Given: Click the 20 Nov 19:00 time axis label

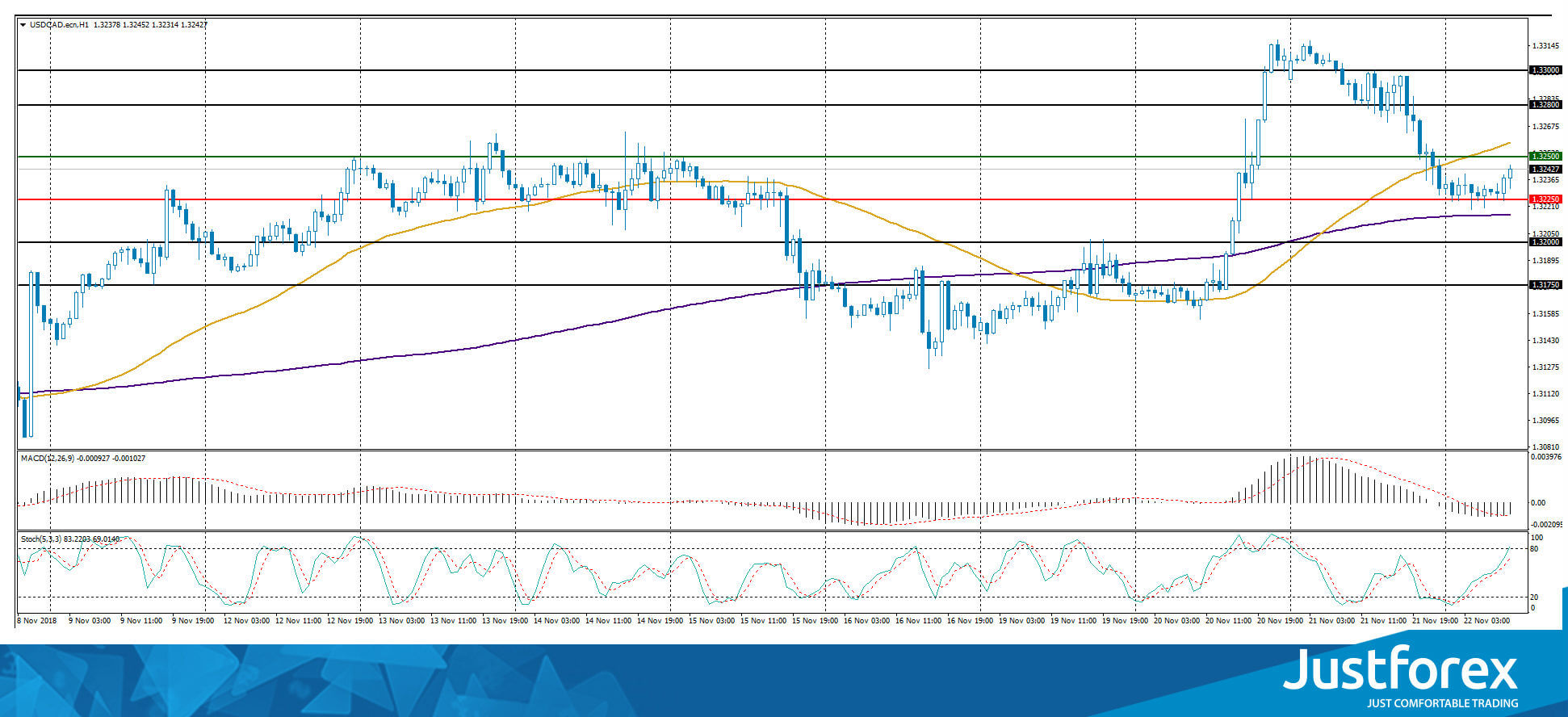Looking at the screenshot, I should (1280, 621).
